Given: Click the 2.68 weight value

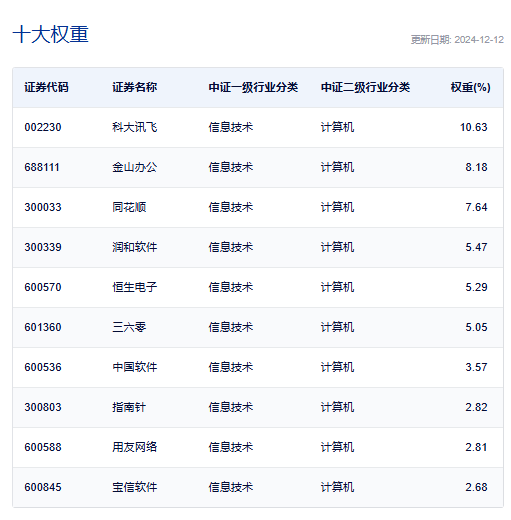Looking at the screenshot, I should pos(476,487).
